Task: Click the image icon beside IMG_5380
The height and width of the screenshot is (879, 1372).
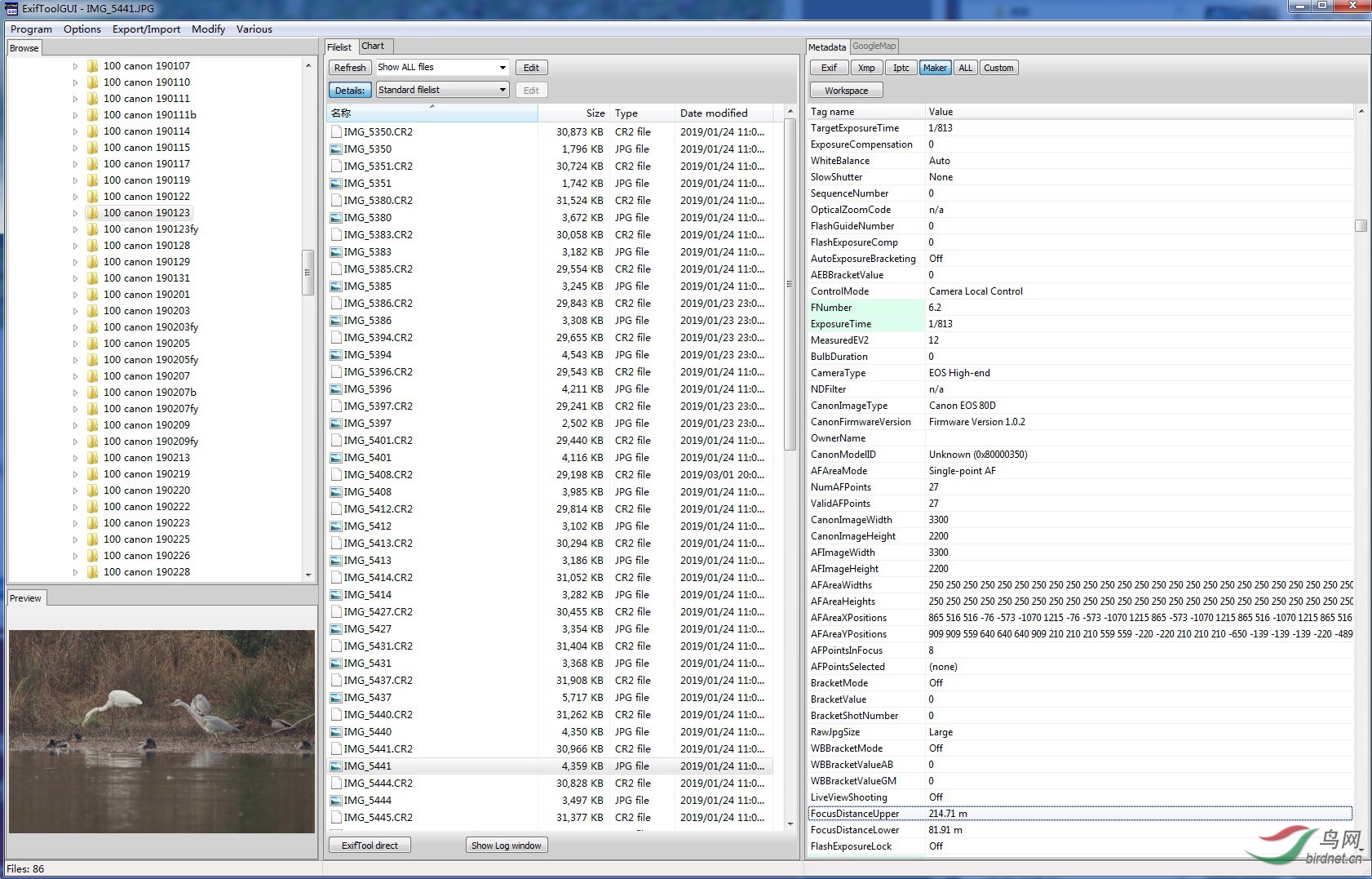Action: 335,218
